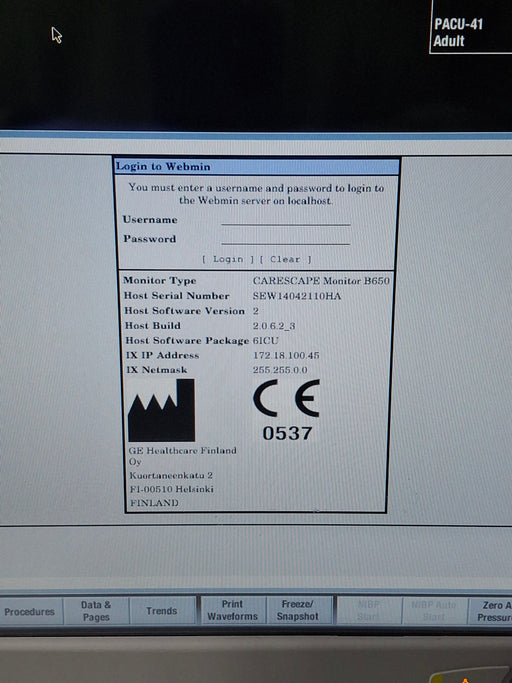512x683 pixels.
Task: Click the 'Login to Webmin' title
Action: point(163,166)
